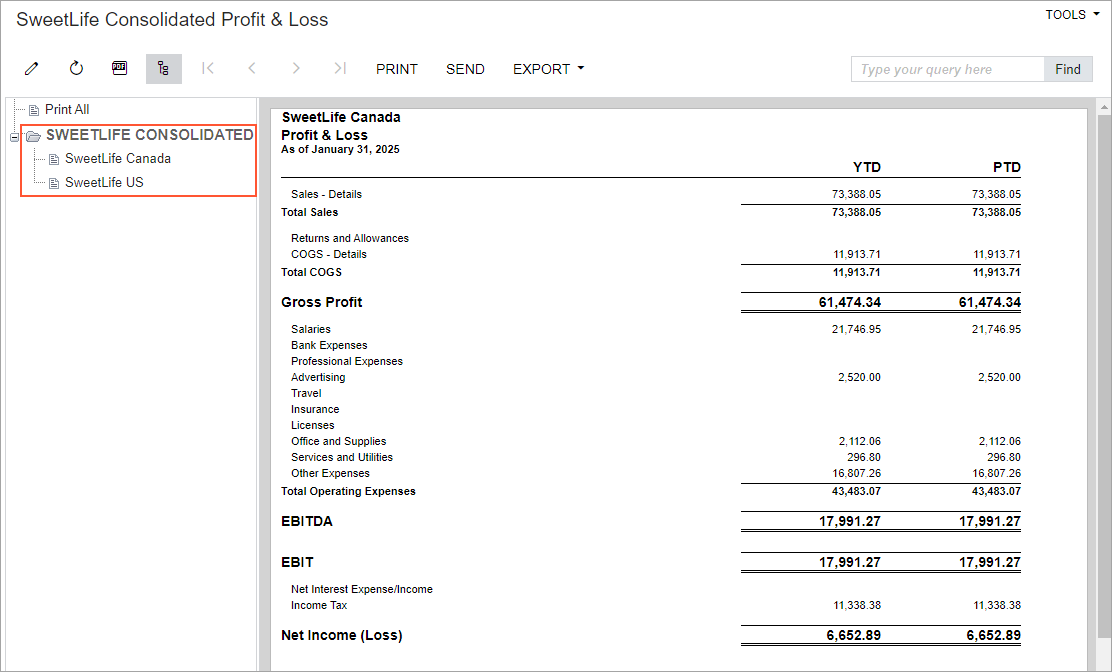Click the Services and Utilities row label
1112x672 pixels.
pos(342,457)
